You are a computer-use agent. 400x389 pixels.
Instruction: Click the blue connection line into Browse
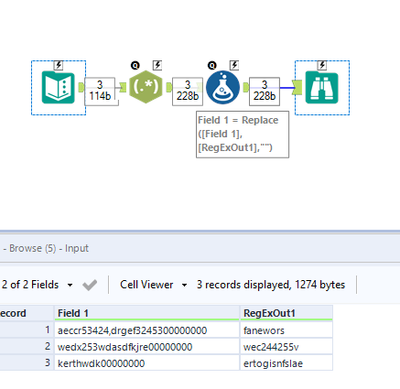tap(287, 88)
